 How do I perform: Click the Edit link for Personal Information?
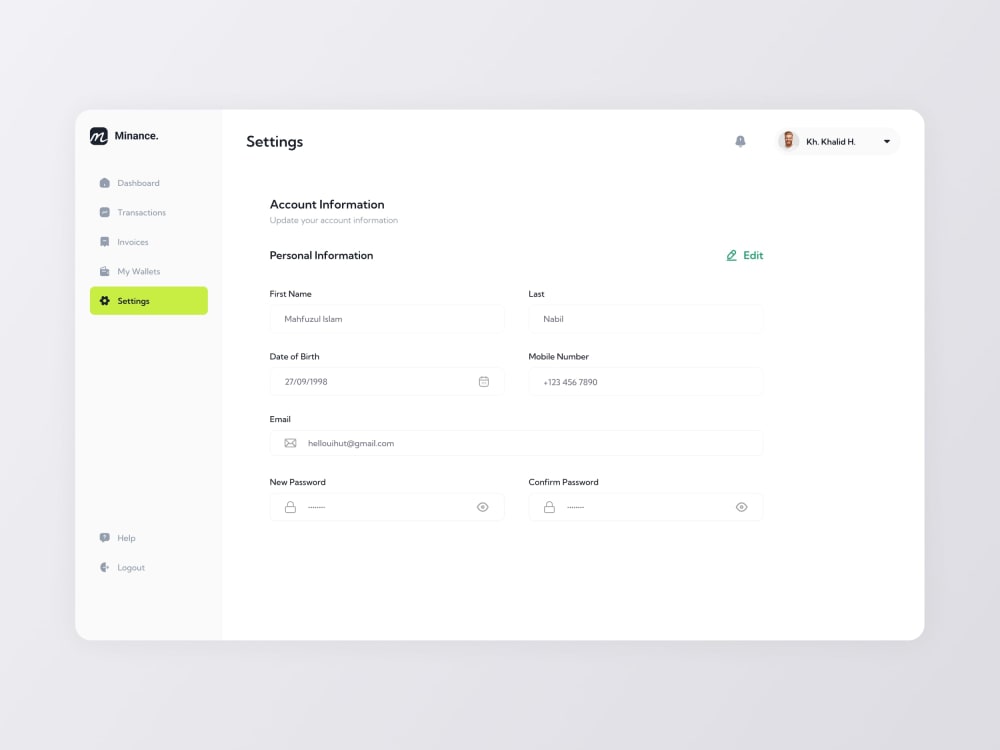[745, 255]
